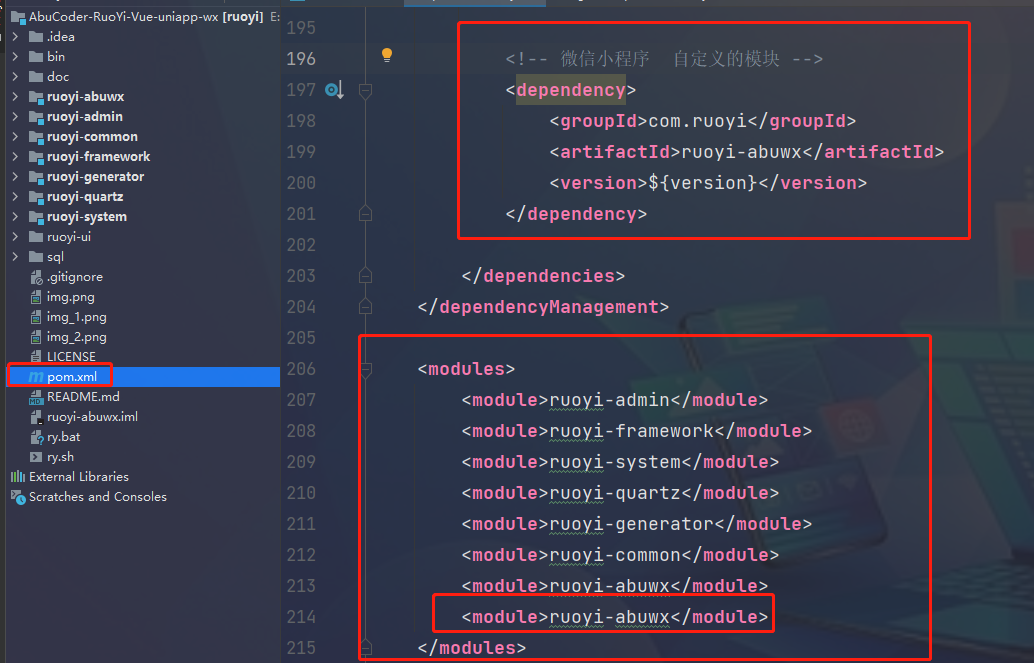Expand the ruoyi-framework module arrow
Screen dimensions: 1034x663
[15, 157]
